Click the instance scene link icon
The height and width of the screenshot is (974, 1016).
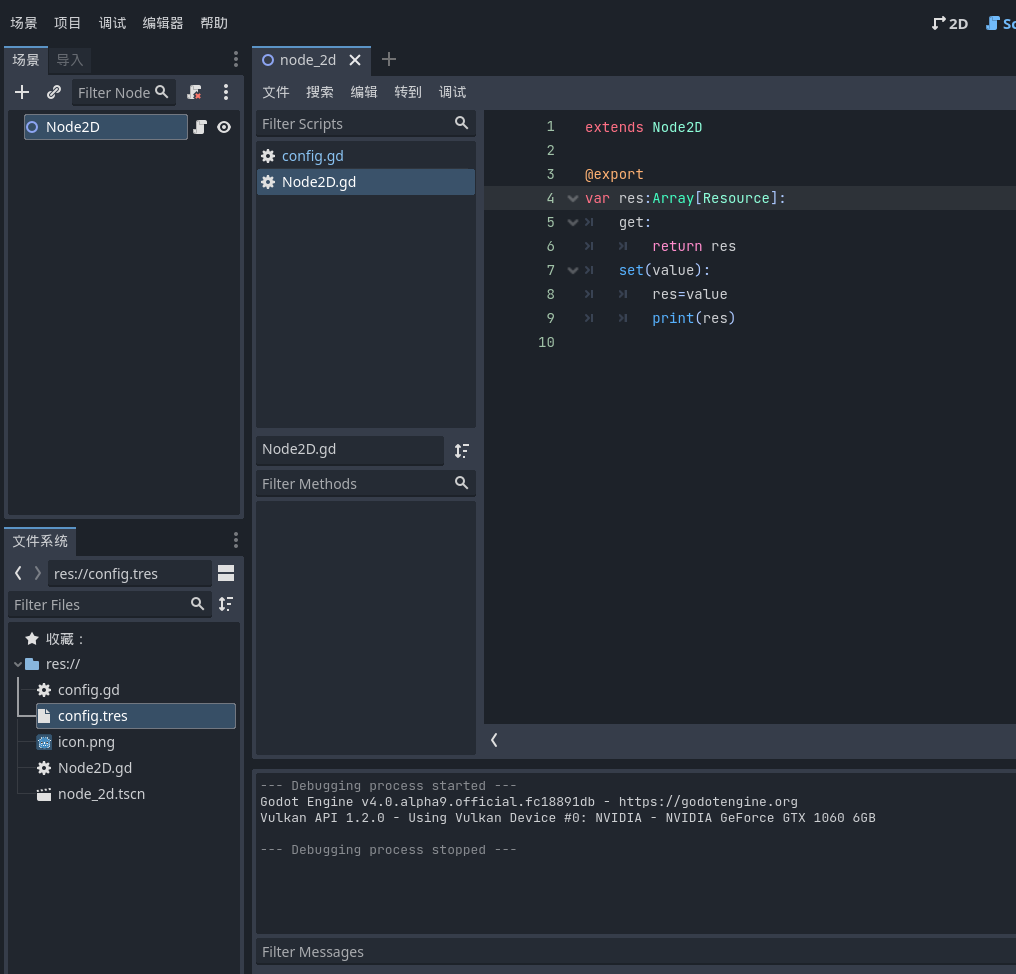pyautogui.click(x=54, y=93)
